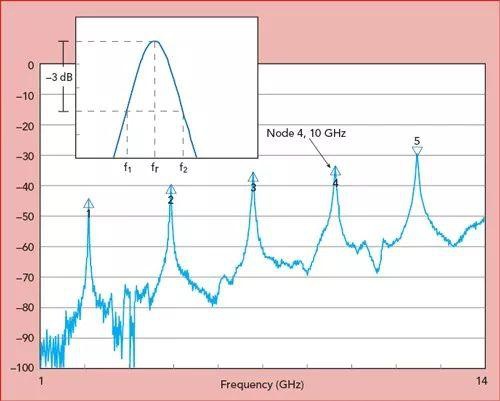
Task: Select the start frequency value 1
Action: pos(41,381)
